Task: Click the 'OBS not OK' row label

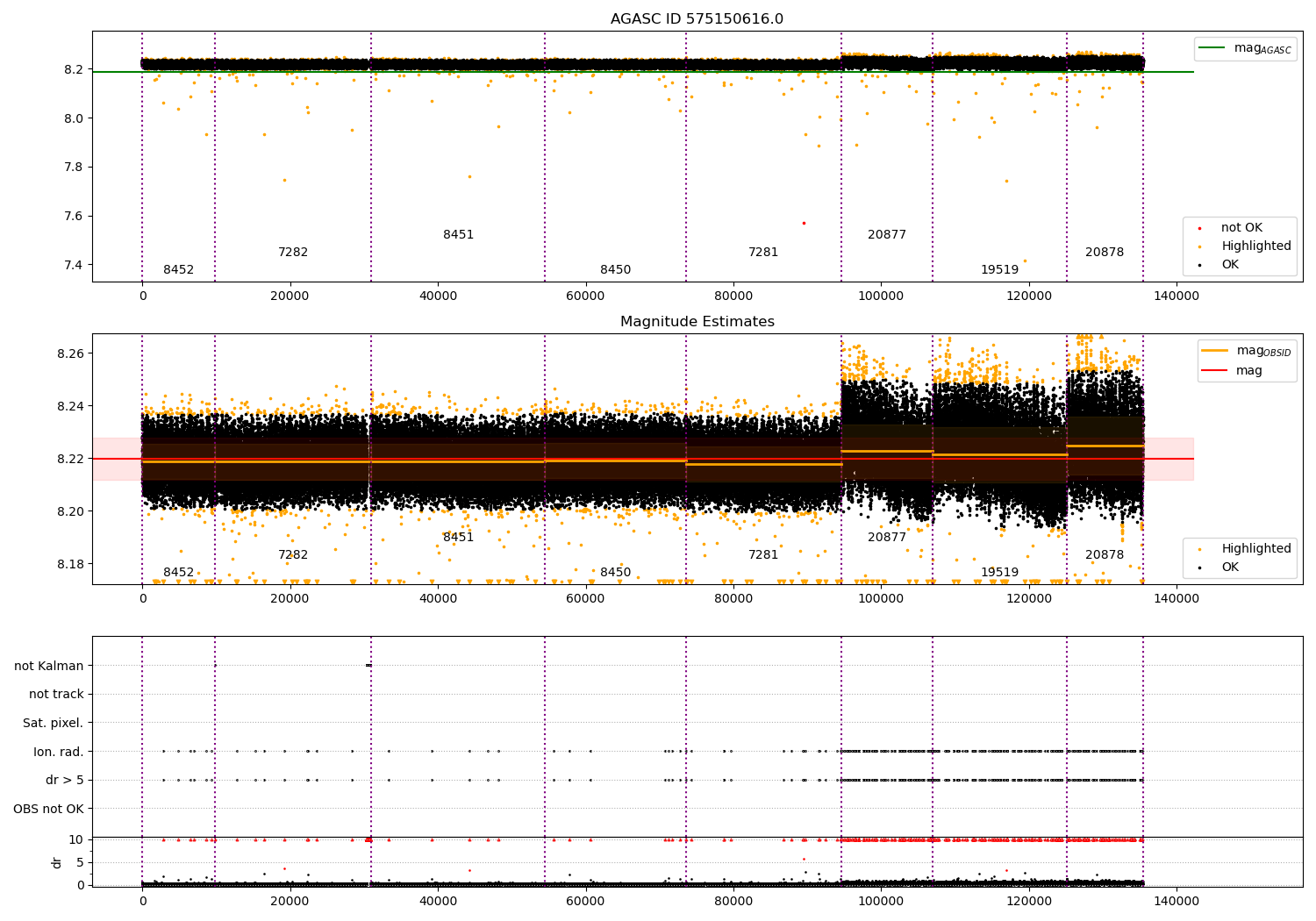Action: pos(48,809)
